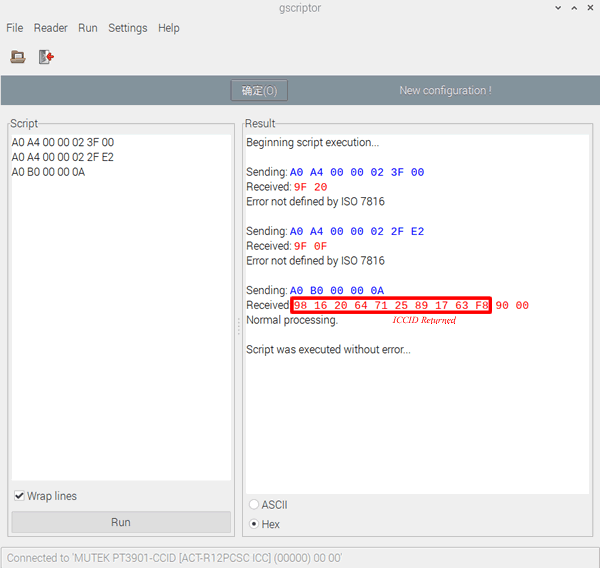Click the script line 'A0 B0 00 00 0A'
600x568 pixels.
[x=48, y=172]
